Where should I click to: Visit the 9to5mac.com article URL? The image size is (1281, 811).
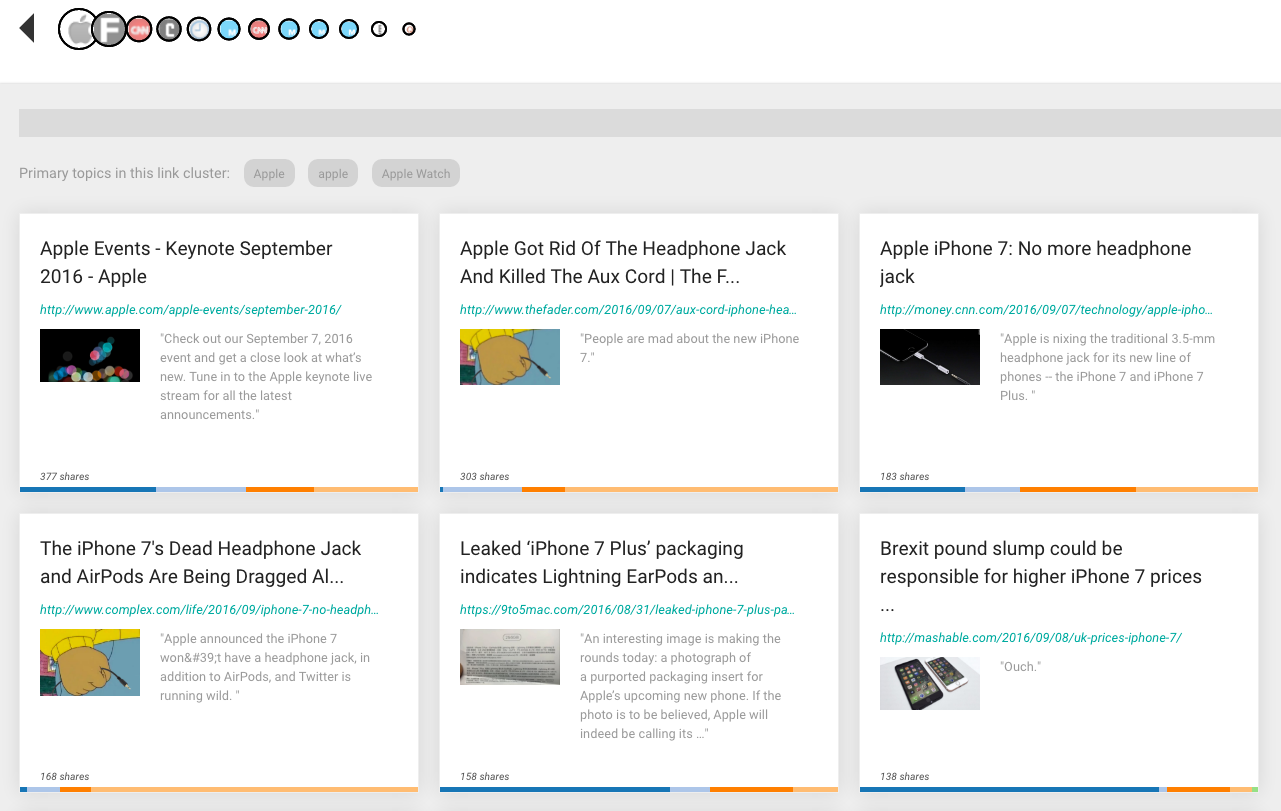coord(628,610)
